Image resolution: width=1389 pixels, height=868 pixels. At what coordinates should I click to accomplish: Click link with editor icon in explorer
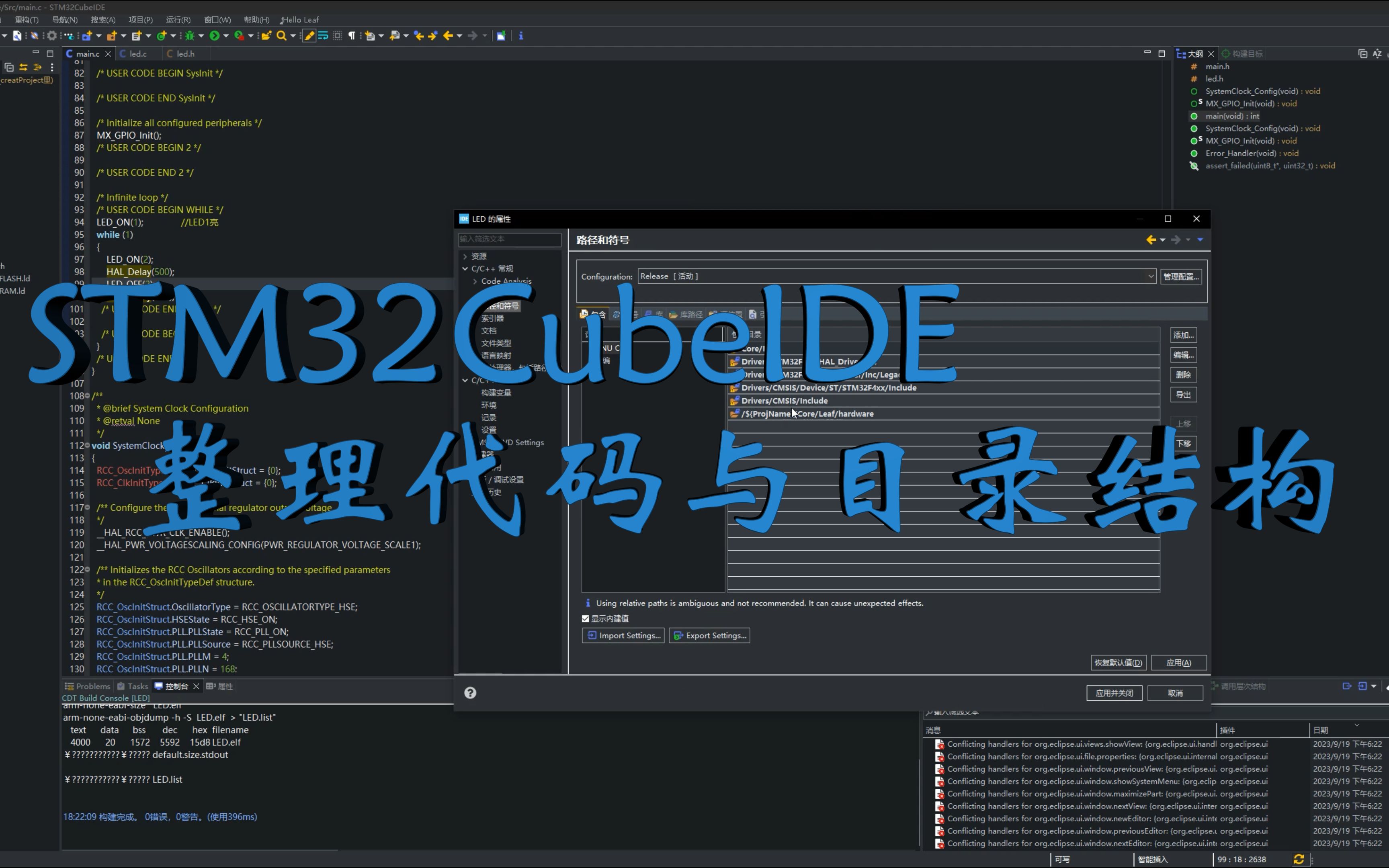click(x=23, y=67)
